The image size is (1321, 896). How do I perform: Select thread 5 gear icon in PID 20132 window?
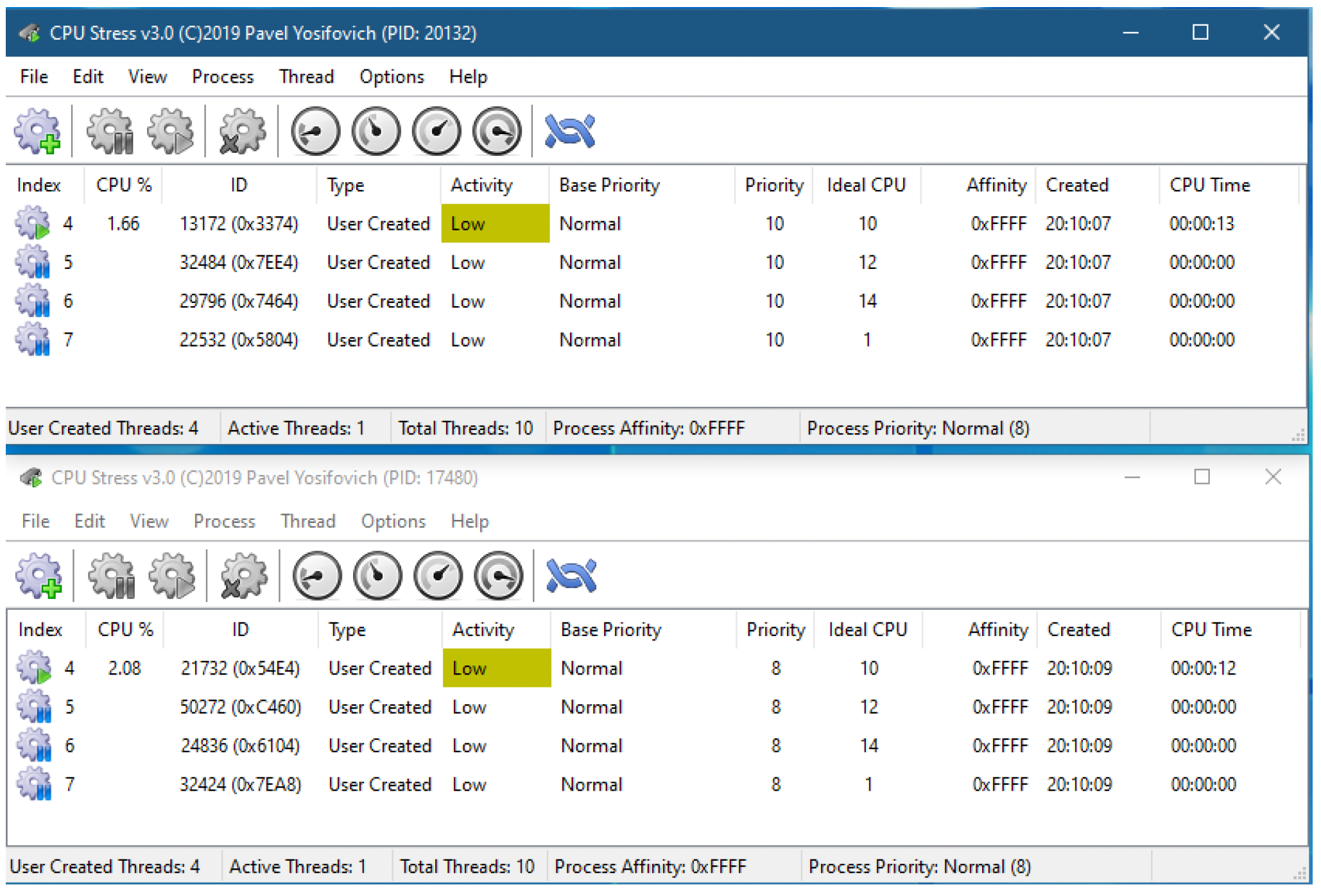pyautogui.click(x=33, y=261)
